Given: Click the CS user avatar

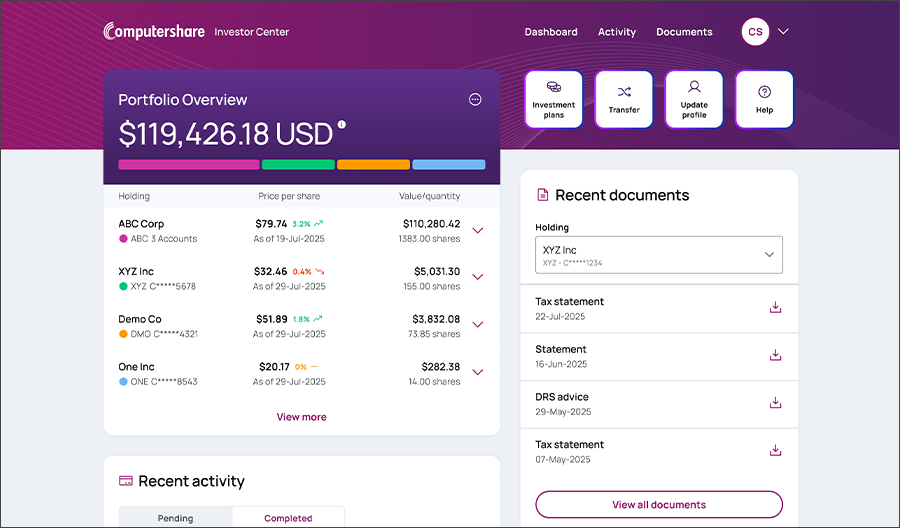Looking at the screenshot, I should [x=755, y=32].
